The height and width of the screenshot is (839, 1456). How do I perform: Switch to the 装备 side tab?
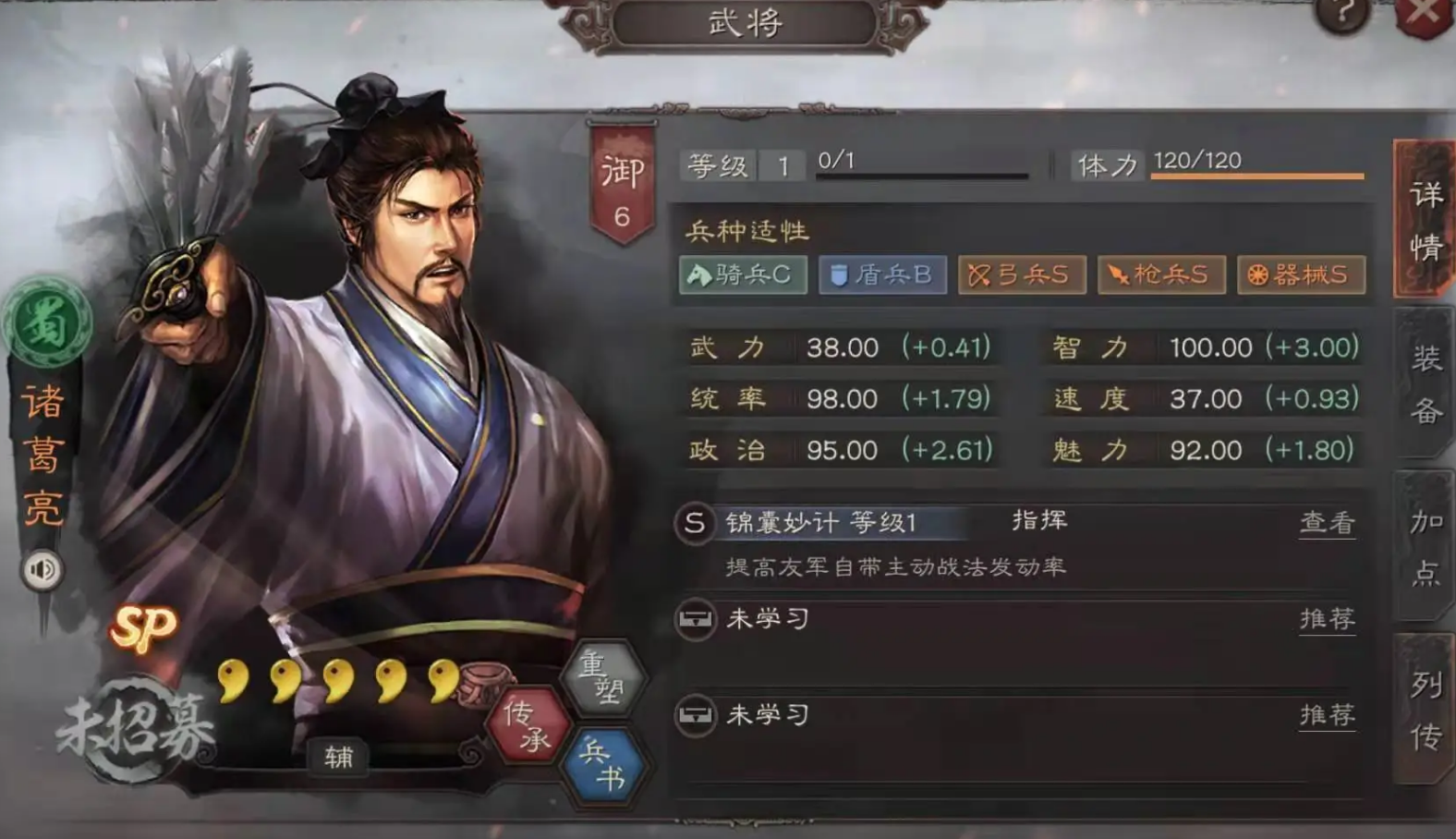pos(1424,383)
